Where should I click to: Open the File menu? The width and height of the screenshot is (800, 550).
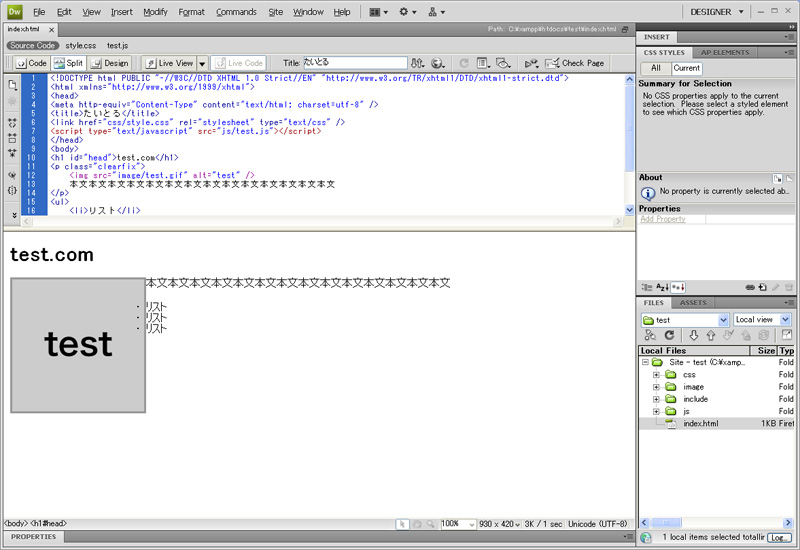39,12
